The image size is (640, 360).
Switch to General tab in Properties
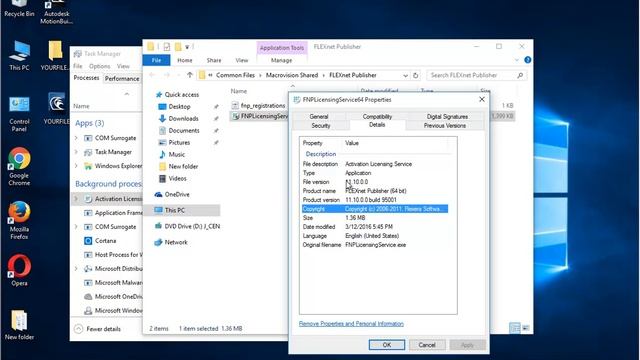319,116
